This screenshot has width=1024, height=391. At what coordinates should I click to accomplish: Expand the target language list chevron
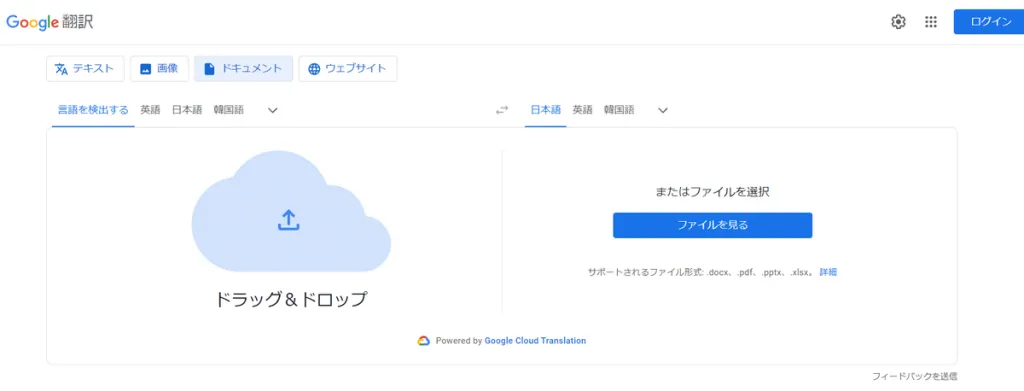coord(663,110)
